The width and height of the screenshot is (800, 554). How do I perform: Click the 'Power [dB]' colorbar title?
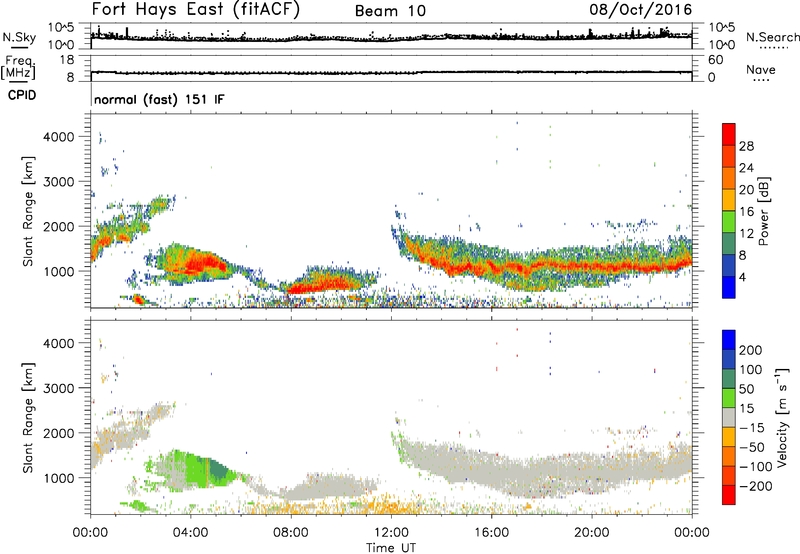click(763, 211)
